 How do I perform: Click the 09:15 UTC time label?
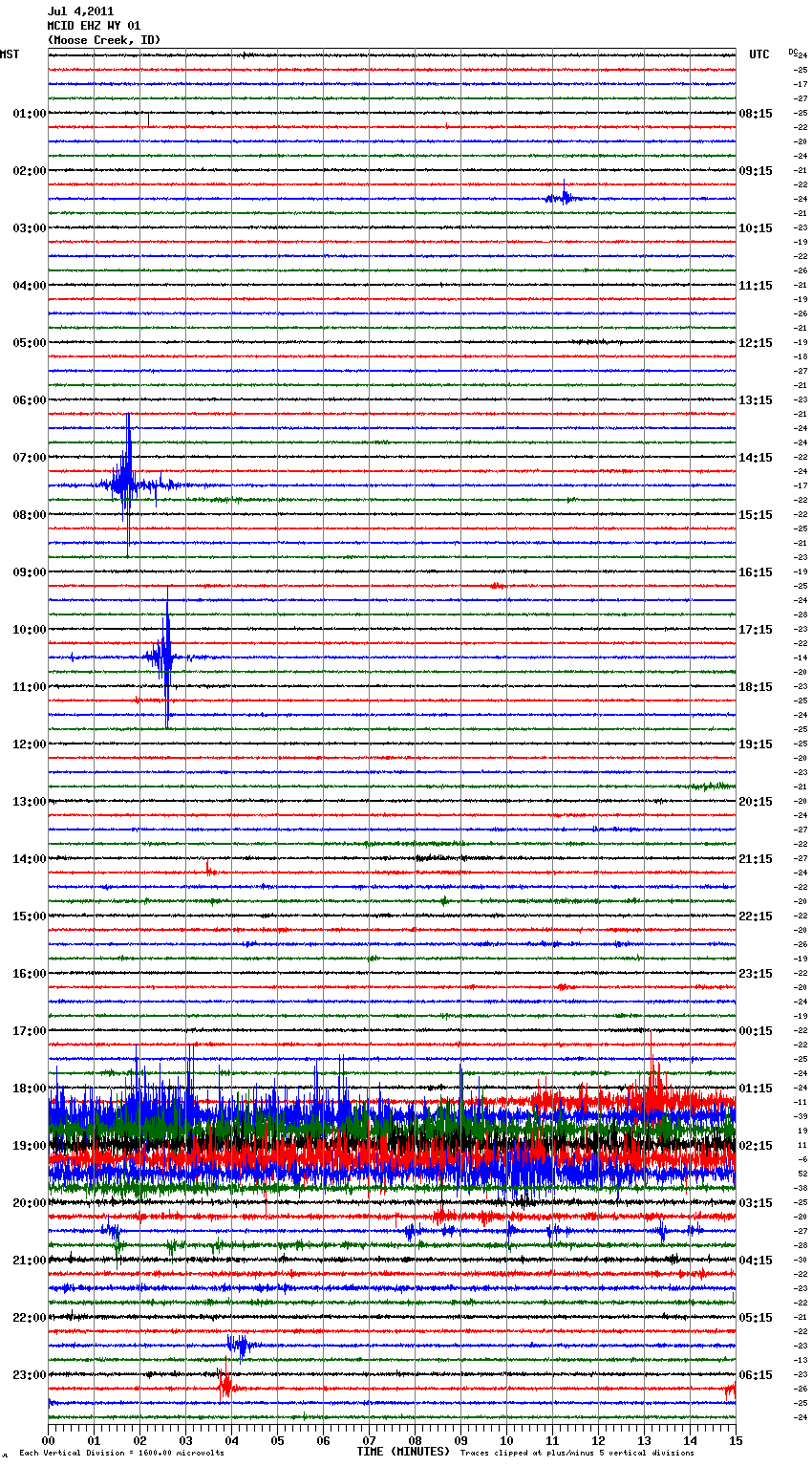(756, 171)
